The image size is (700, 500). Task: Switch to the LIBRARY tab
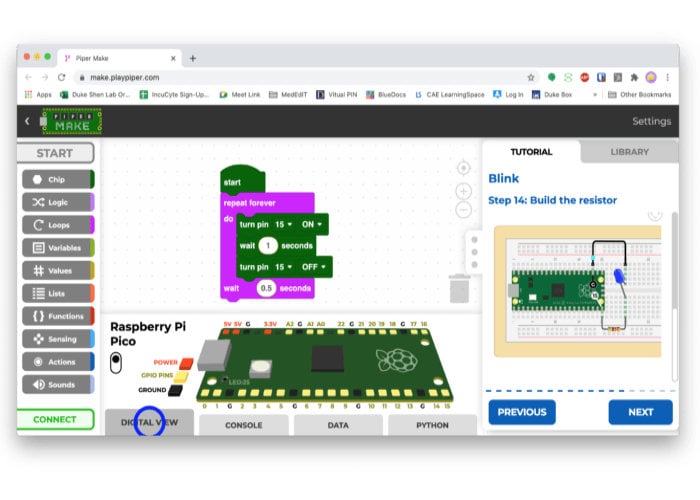629,152
